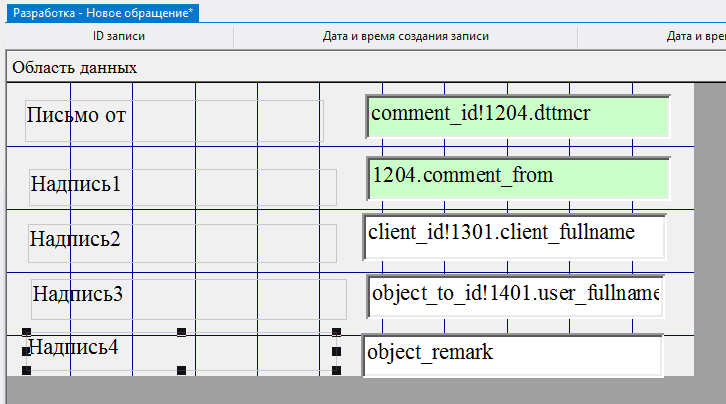This screenshot has width=726, height=404.
Task: Click the comment_id!1204.dttmcr field
Action: (517, 115)
